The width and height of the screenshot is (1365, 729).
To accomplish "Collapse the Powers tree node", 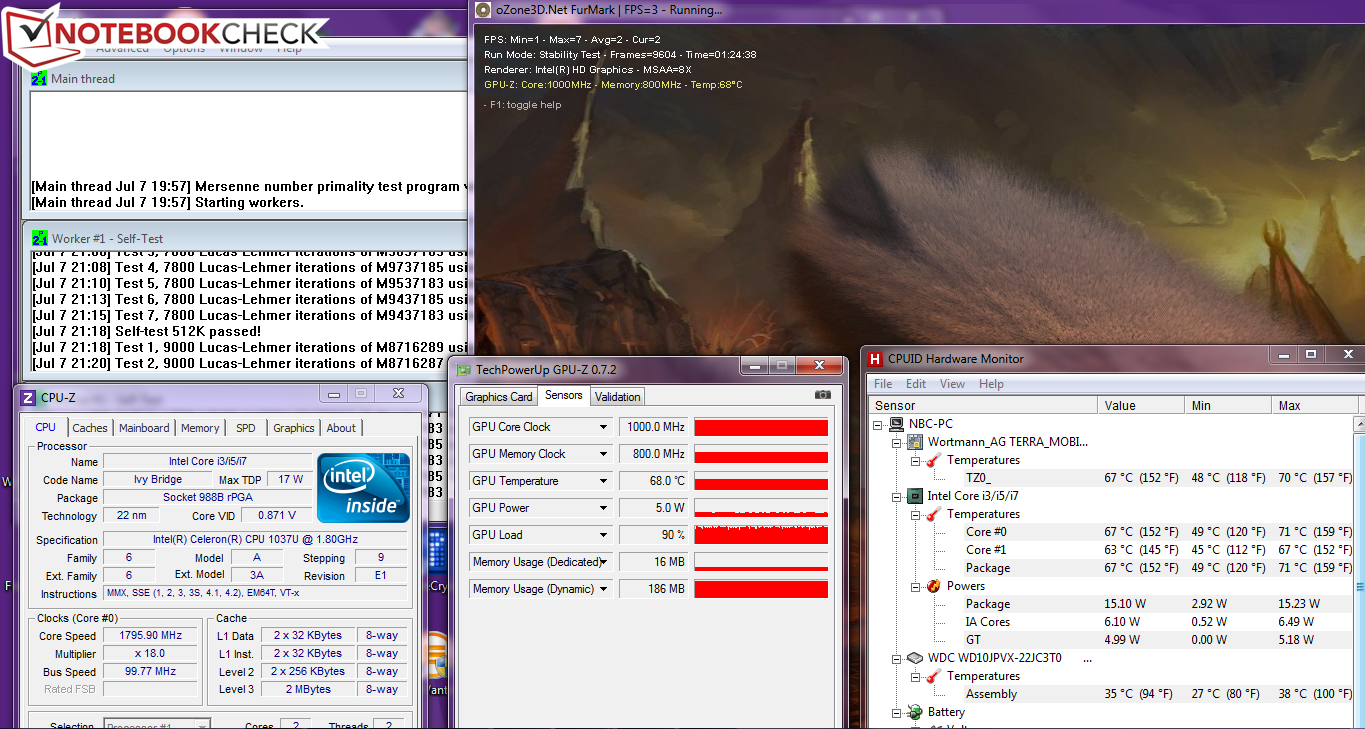I will [x=916, y=586].
